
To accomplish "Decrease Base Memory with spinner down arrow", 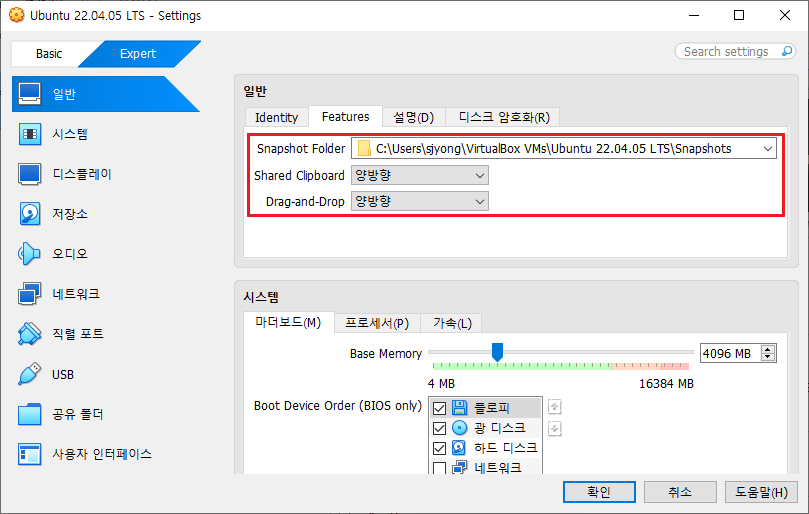I will click(768, 357).
